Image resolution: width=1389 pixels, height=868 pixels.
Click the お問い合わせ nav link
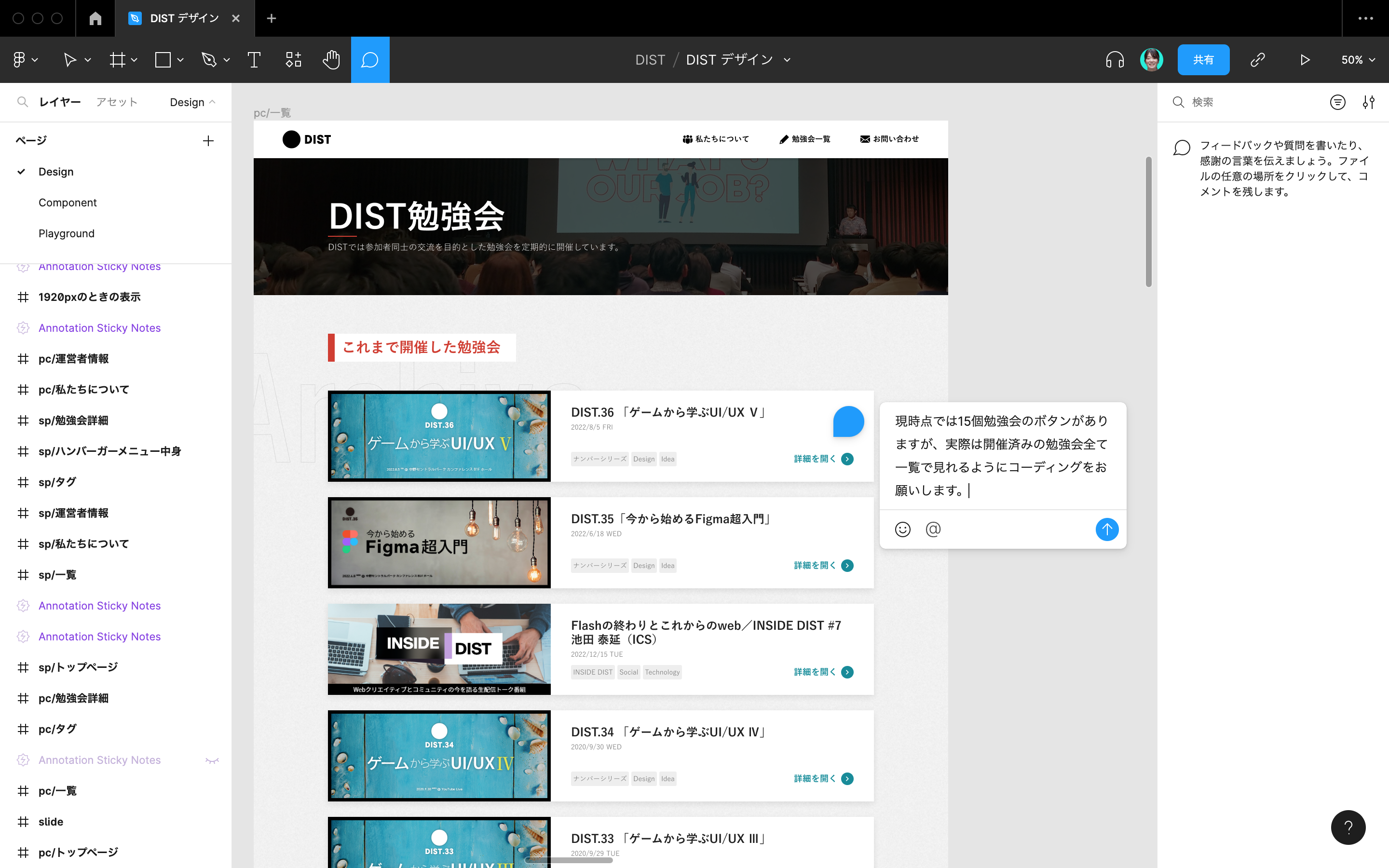click(889, 139)
